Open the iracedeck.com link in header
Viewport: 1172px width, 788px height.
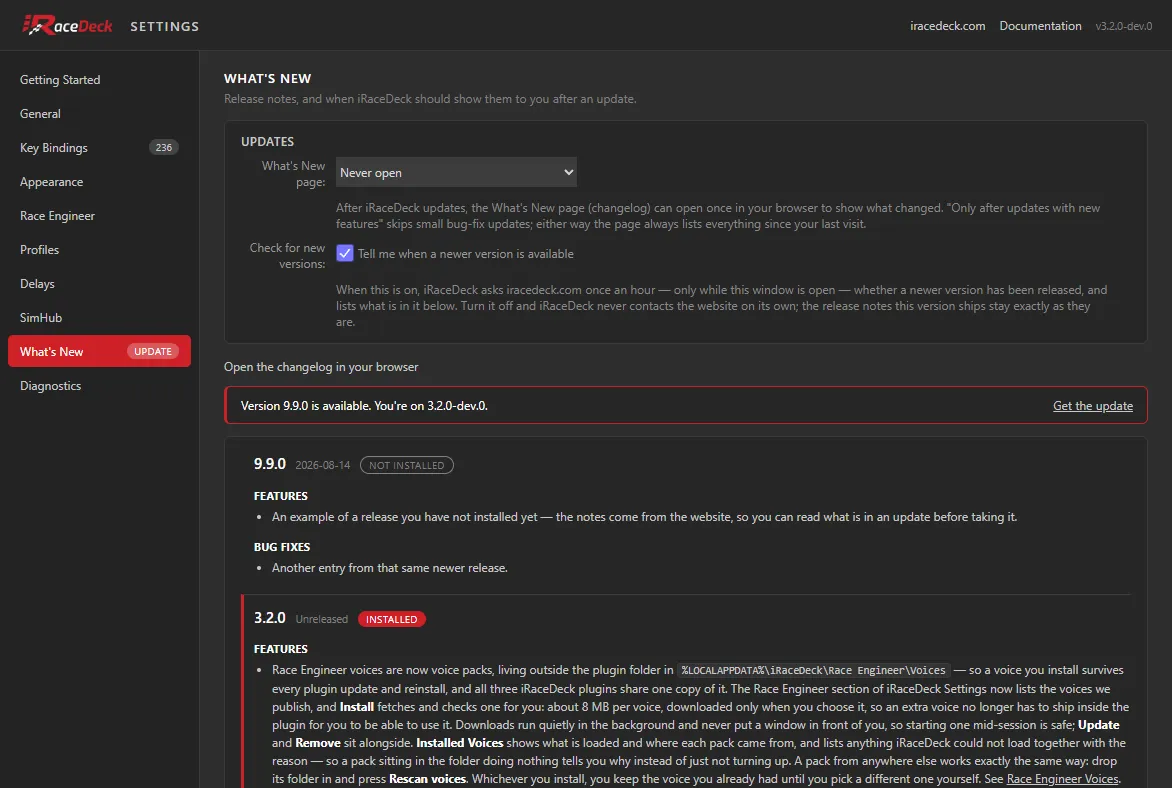click(947, 25)
